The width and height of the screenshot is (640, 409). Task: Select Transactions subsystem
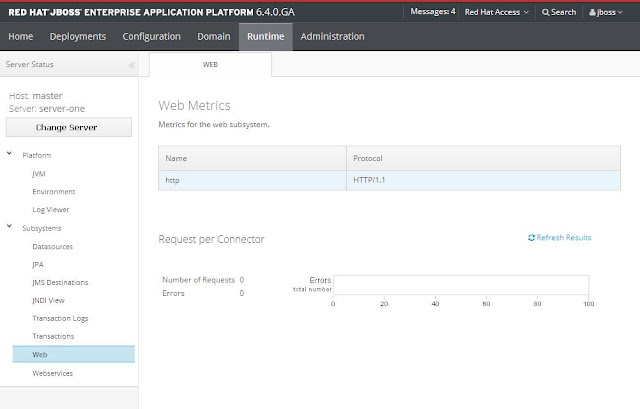53,336
